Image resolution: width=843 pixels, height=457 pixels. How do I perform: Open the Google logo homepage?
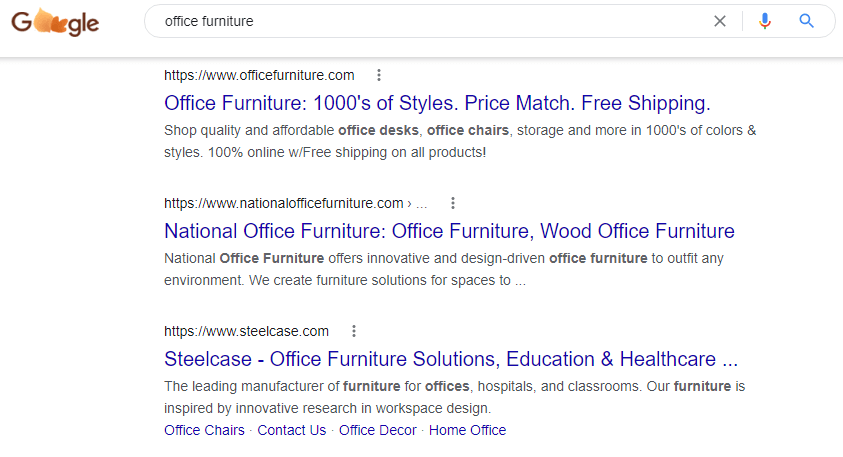(55, 22)
